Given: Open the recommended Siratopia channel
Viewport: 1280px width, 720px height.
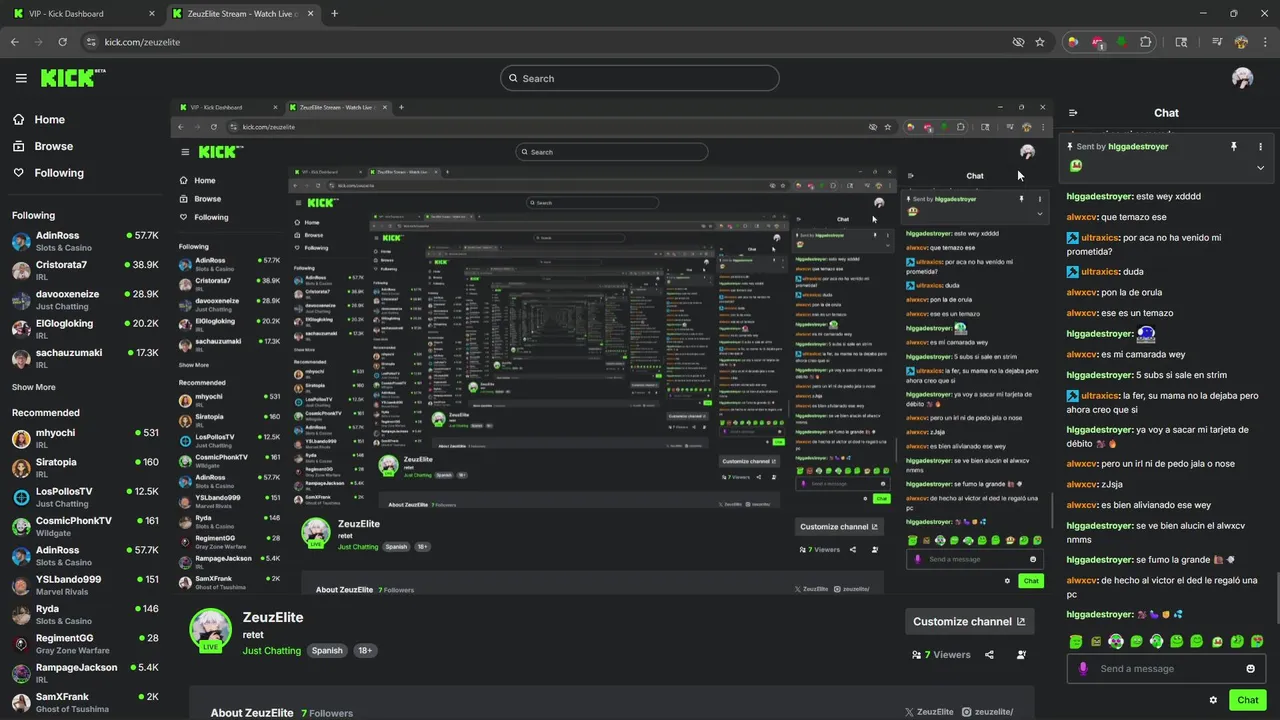Looking at the screenshot, I should pos(85,468).
